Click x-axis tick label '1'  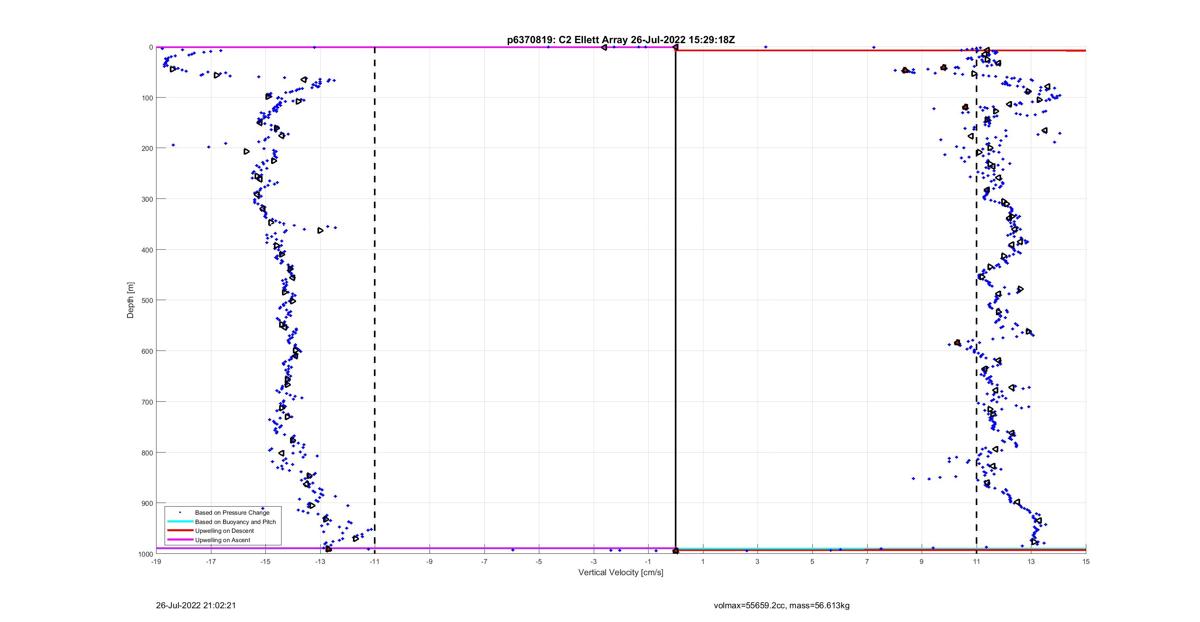[x=703, y=562]
